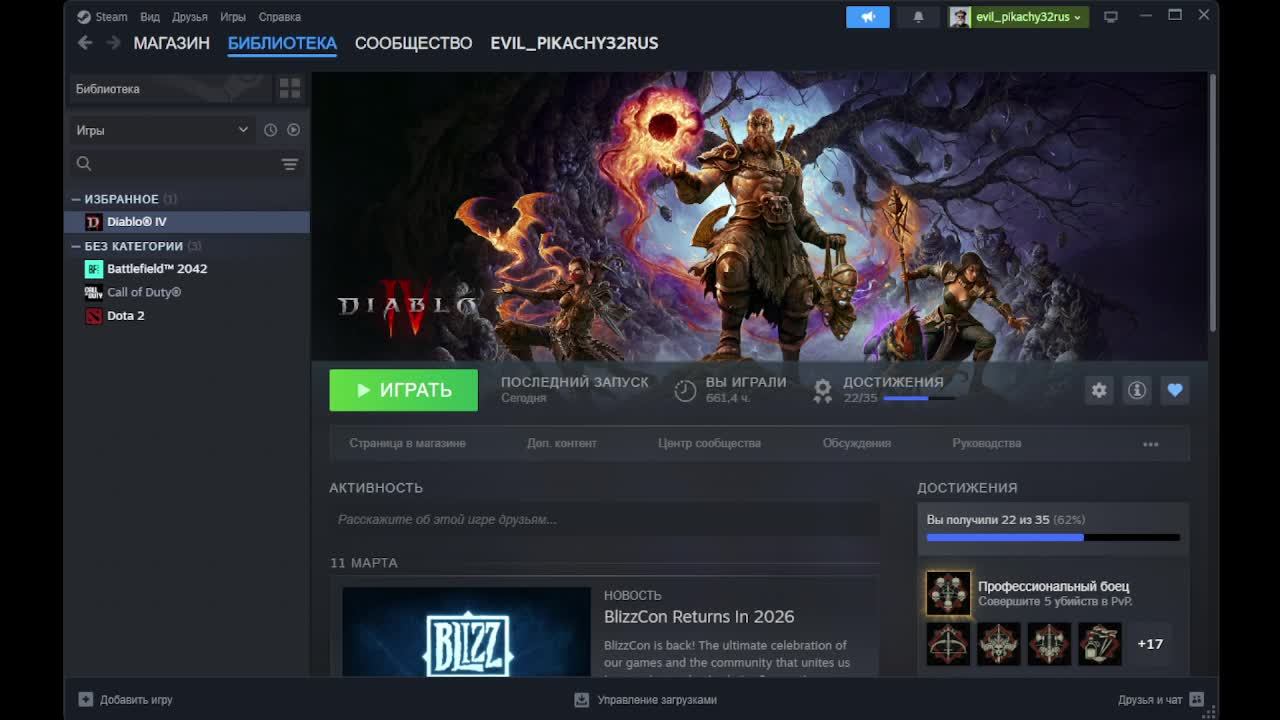This screenshot has height=720, width=1280.
Task: Open game info panel icon
Action: [1137, 390]
